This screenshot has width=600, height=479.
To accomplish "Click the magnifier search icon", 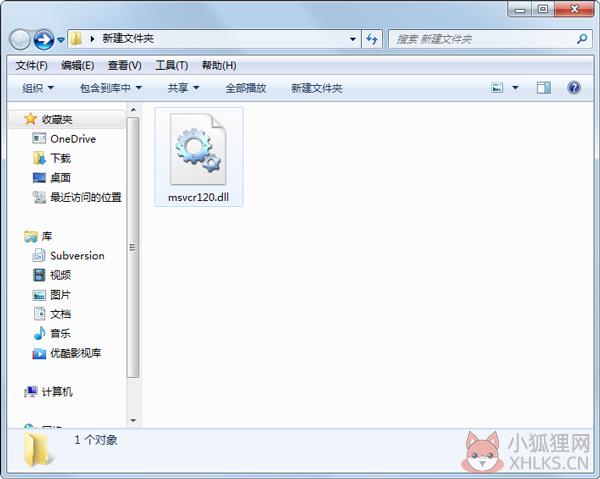I will tap(582, 39).
